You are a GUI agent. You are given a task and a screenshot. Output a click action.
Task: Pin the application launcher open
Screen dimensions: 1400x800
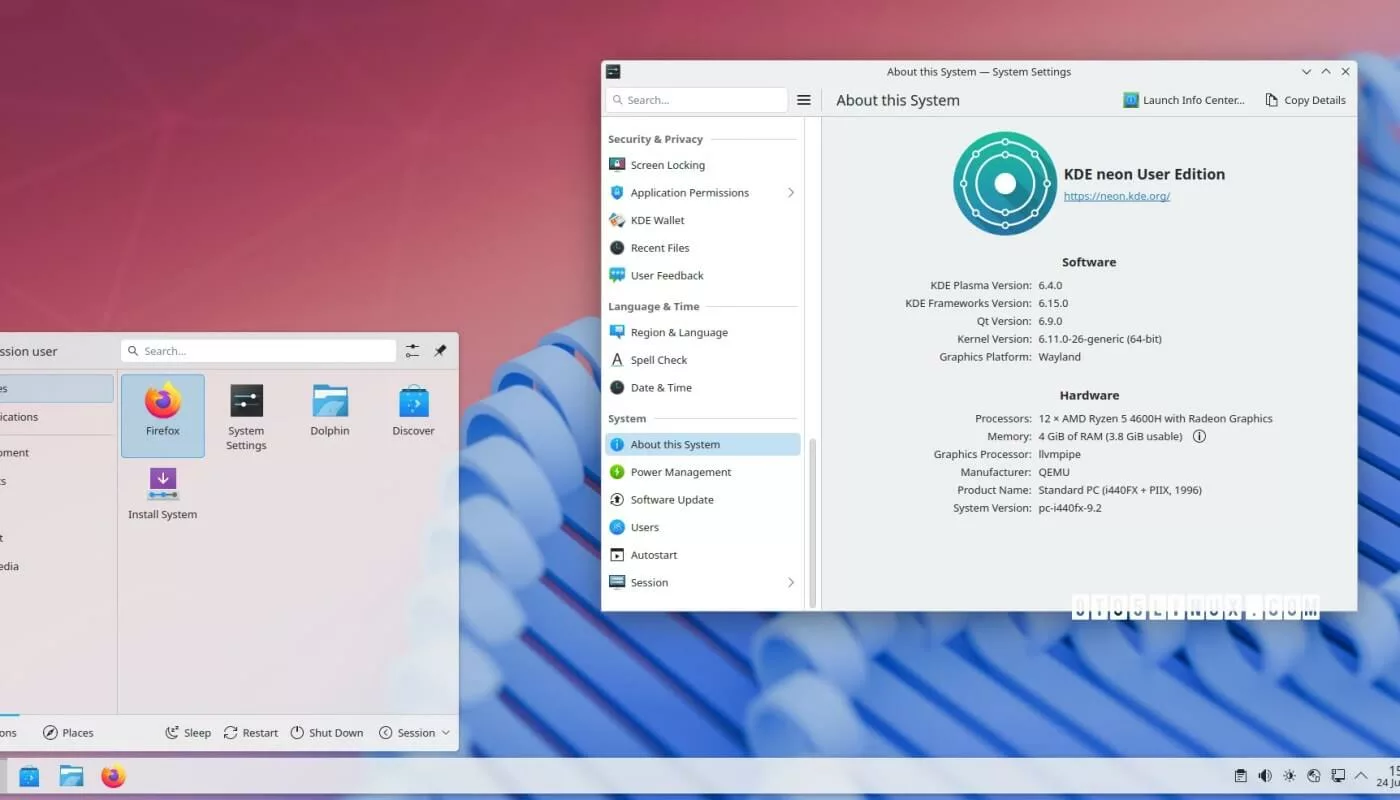[440, 351]
